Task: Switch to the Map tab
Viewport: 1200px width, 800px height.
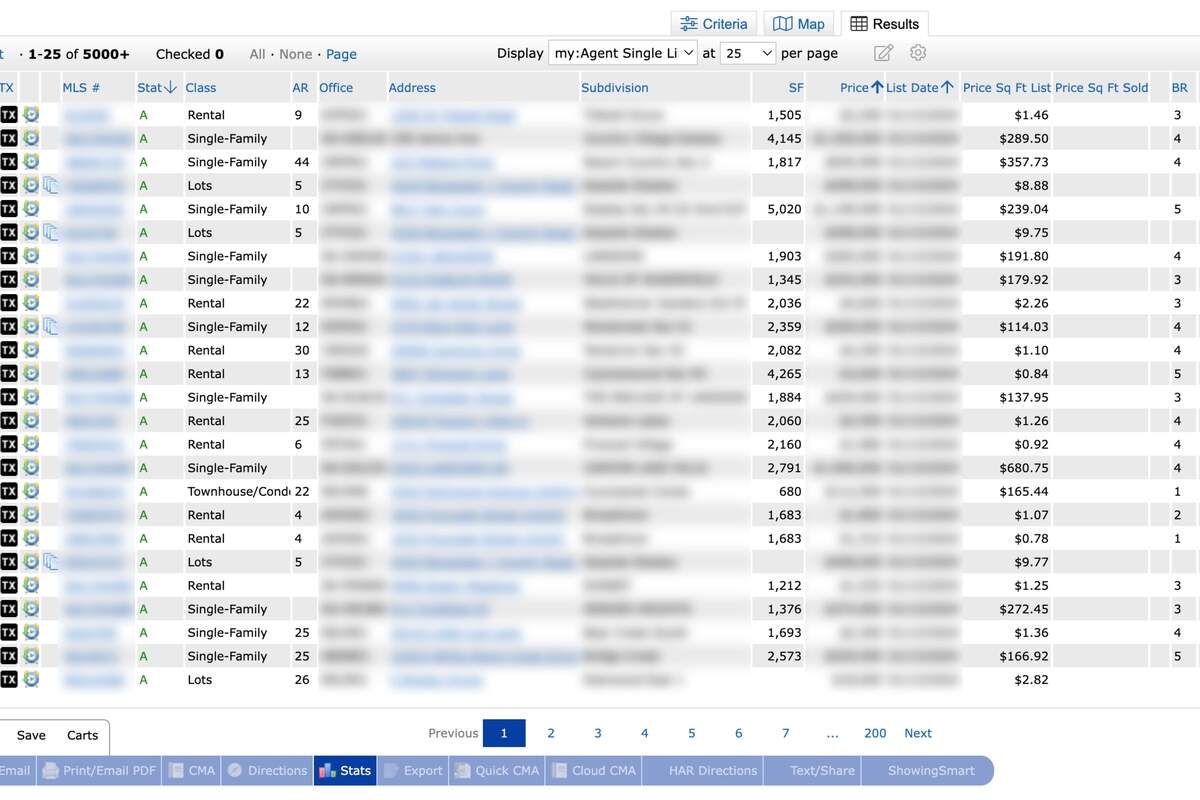Action: [799, 24]
